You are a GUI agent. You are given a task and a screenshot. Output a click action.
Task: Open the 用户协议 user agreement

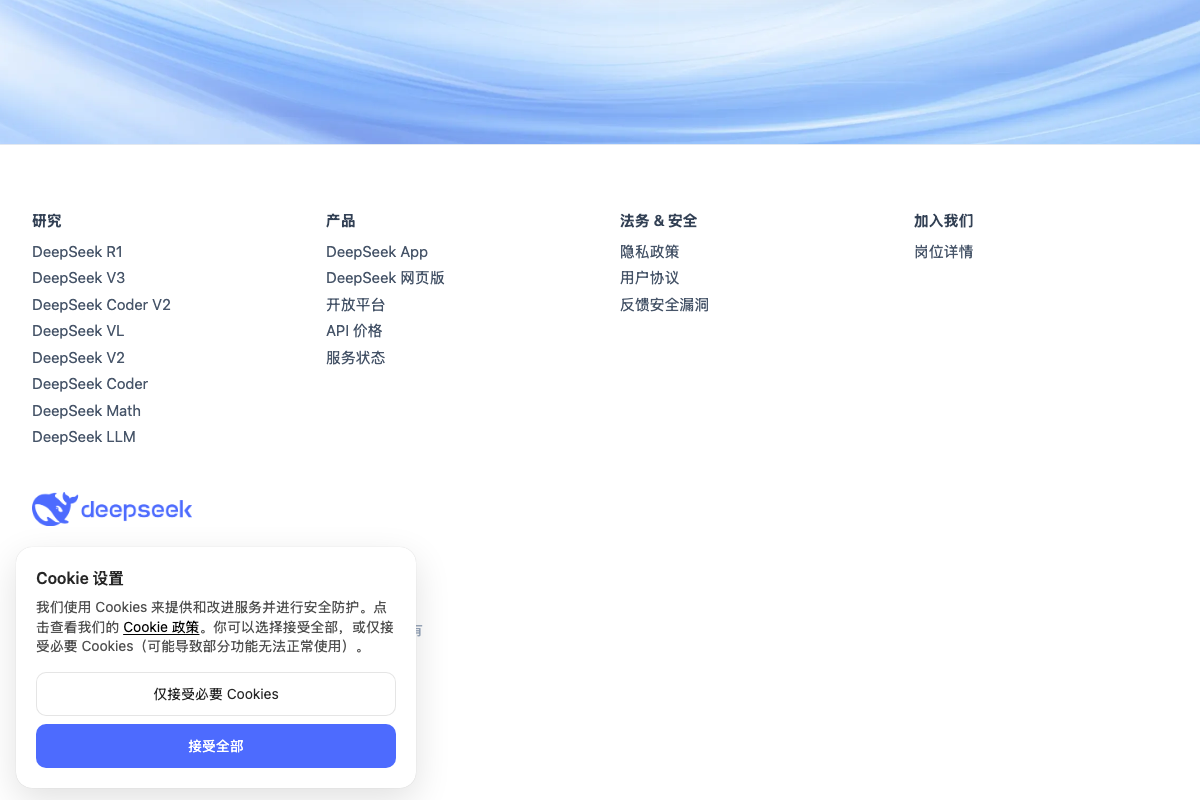649,278
